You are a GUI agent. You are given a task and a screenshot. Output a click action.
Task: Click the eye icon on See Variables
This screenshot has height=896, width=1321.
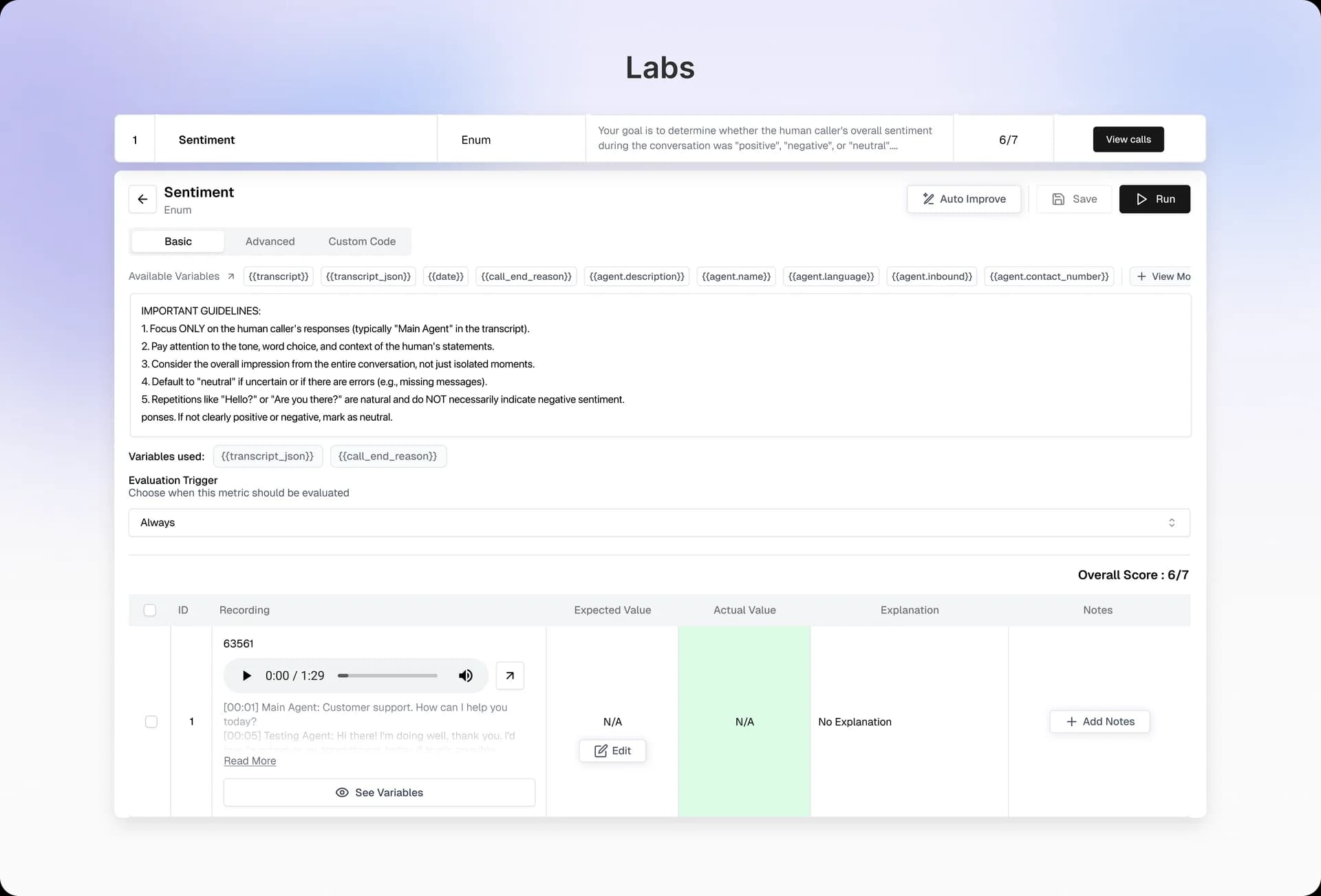[x=342, y=792]
